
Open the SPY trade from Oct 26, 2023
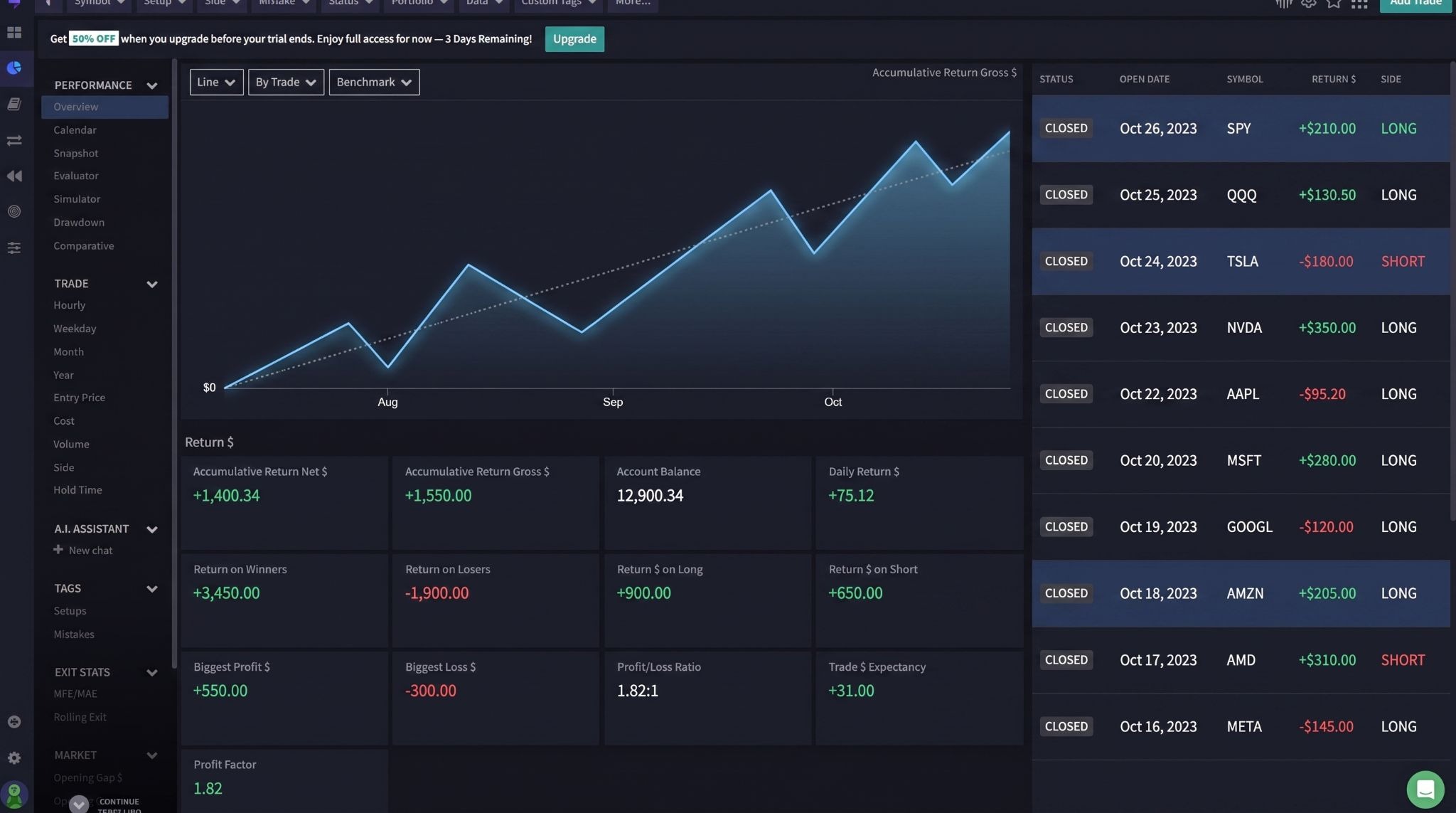point(1241,129)
